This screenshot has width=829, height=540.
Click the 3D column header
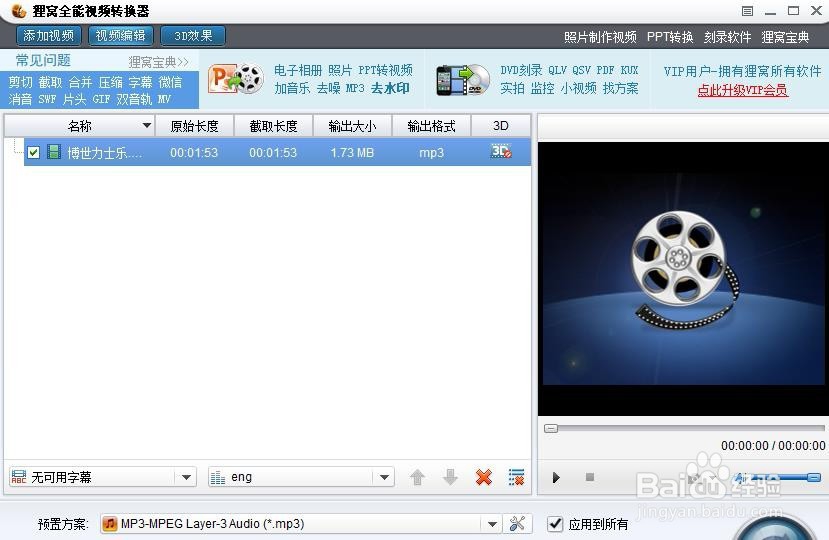click(501, 126)
